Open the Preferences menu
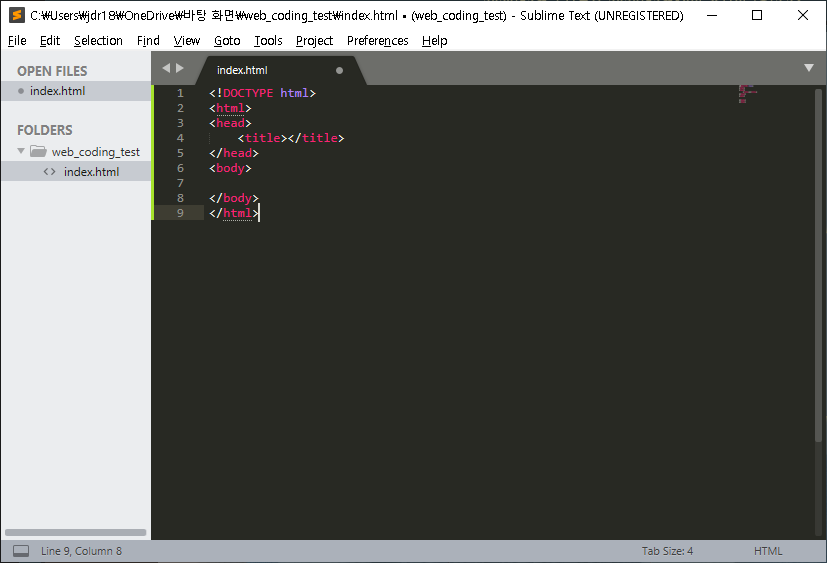The width and height of the screenshot is (827, 563). click(378, 41)
